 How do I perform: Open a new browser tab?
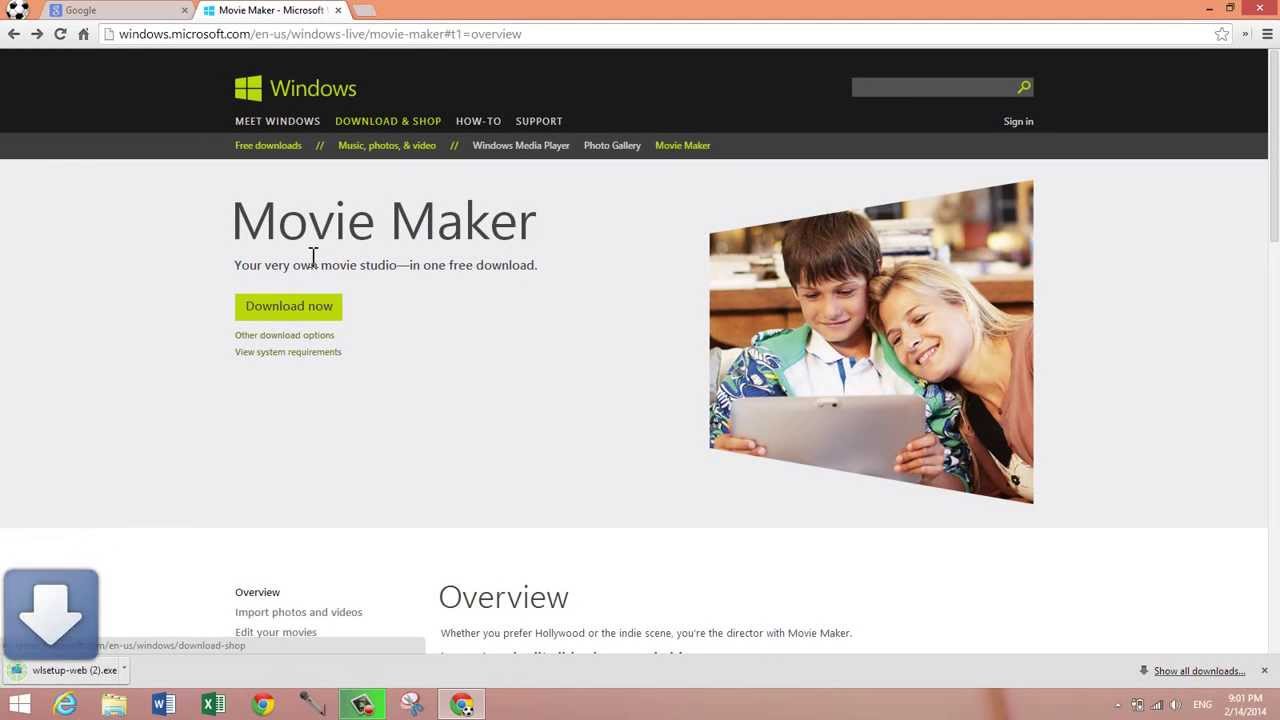click(x=364, y=10)
